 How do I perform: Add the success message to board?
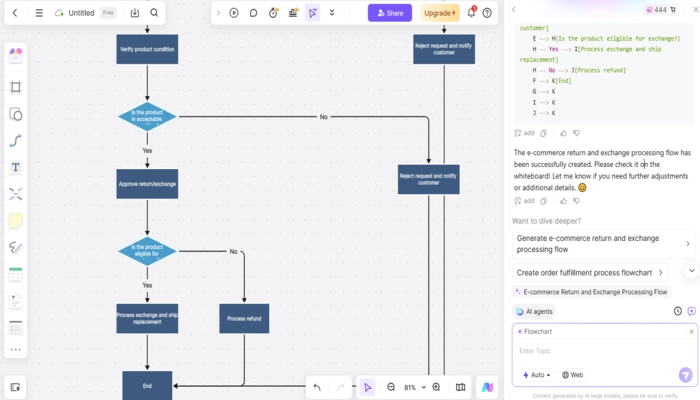click(x=525, y=201)
